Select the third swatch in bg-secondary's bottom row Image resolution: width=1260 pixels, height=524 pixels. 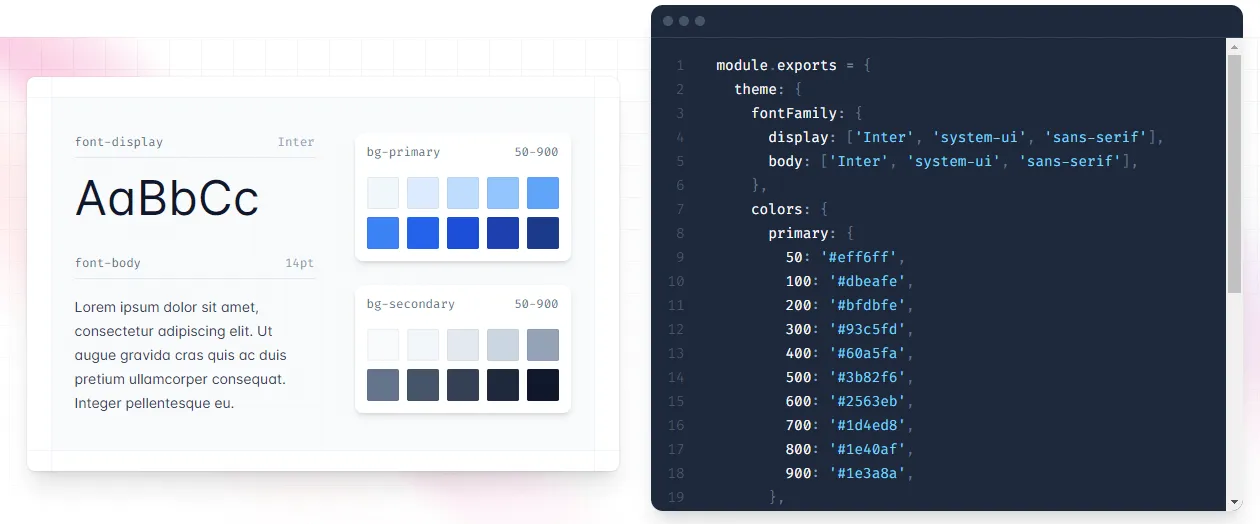463,385
